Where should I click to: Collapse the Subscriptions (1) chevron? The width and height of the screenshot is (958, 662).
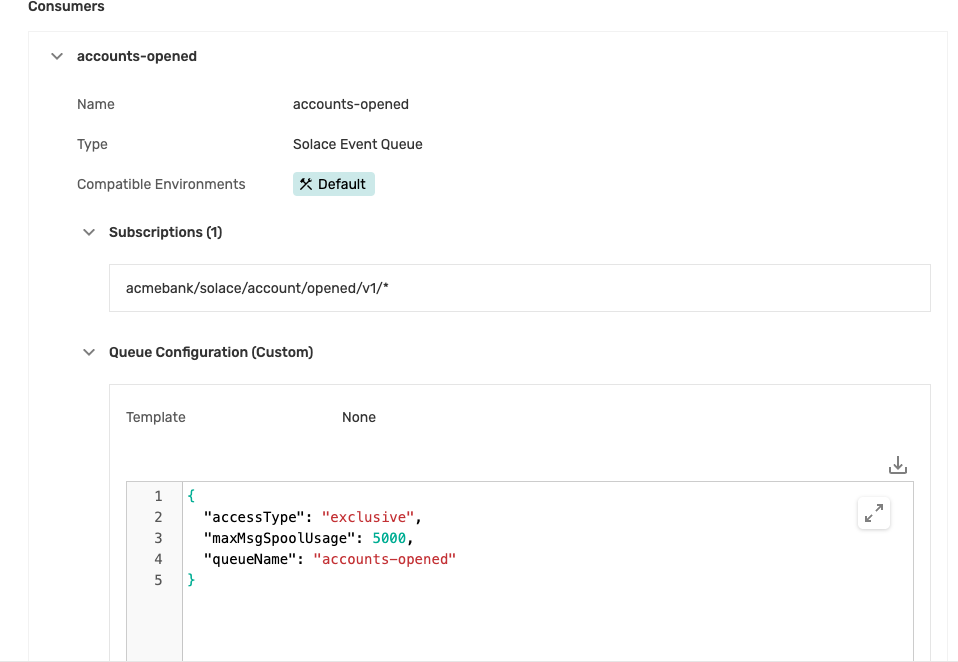click(89, 232)
